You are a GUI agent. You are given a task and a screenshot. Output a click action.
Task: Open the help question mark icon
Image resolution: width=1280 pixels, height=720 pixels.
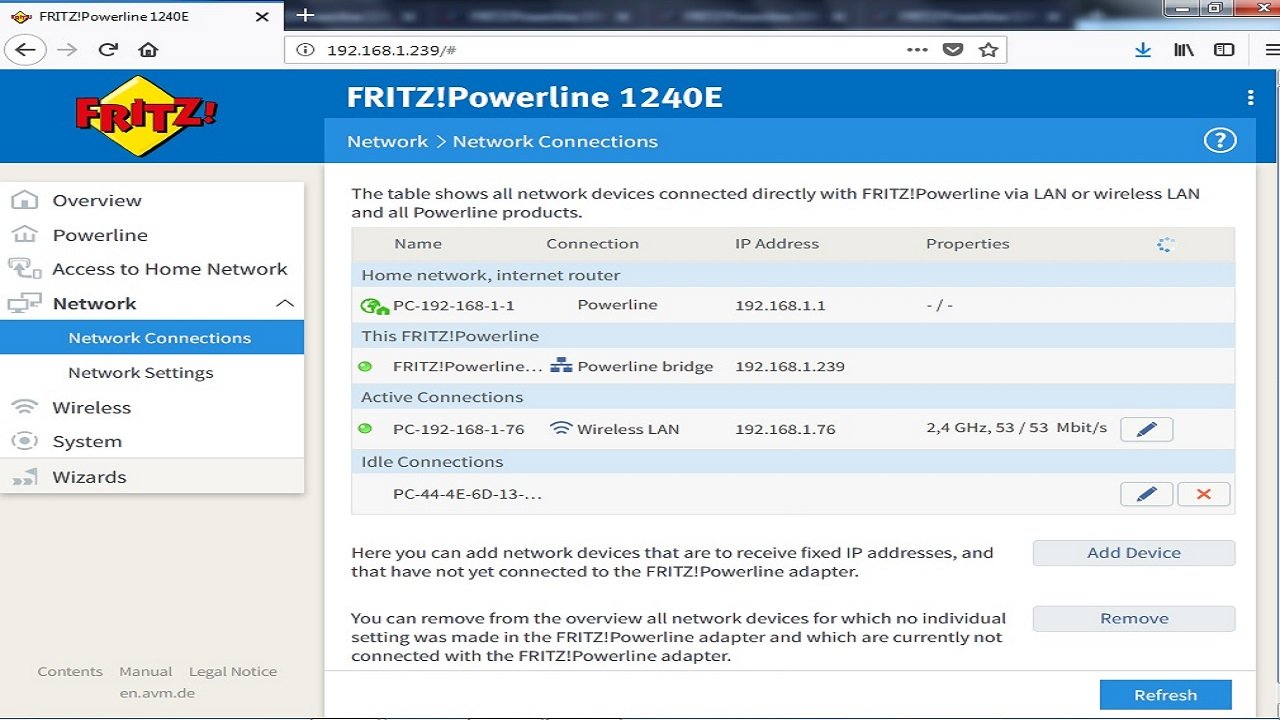tap(1220, 141)
